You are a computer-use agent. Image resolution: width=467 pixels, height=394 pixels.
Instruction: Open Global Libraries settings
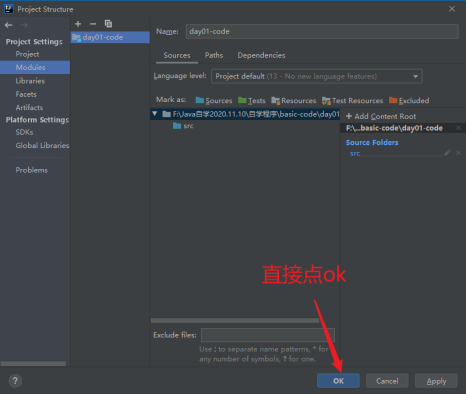click(x=42, y=146)
